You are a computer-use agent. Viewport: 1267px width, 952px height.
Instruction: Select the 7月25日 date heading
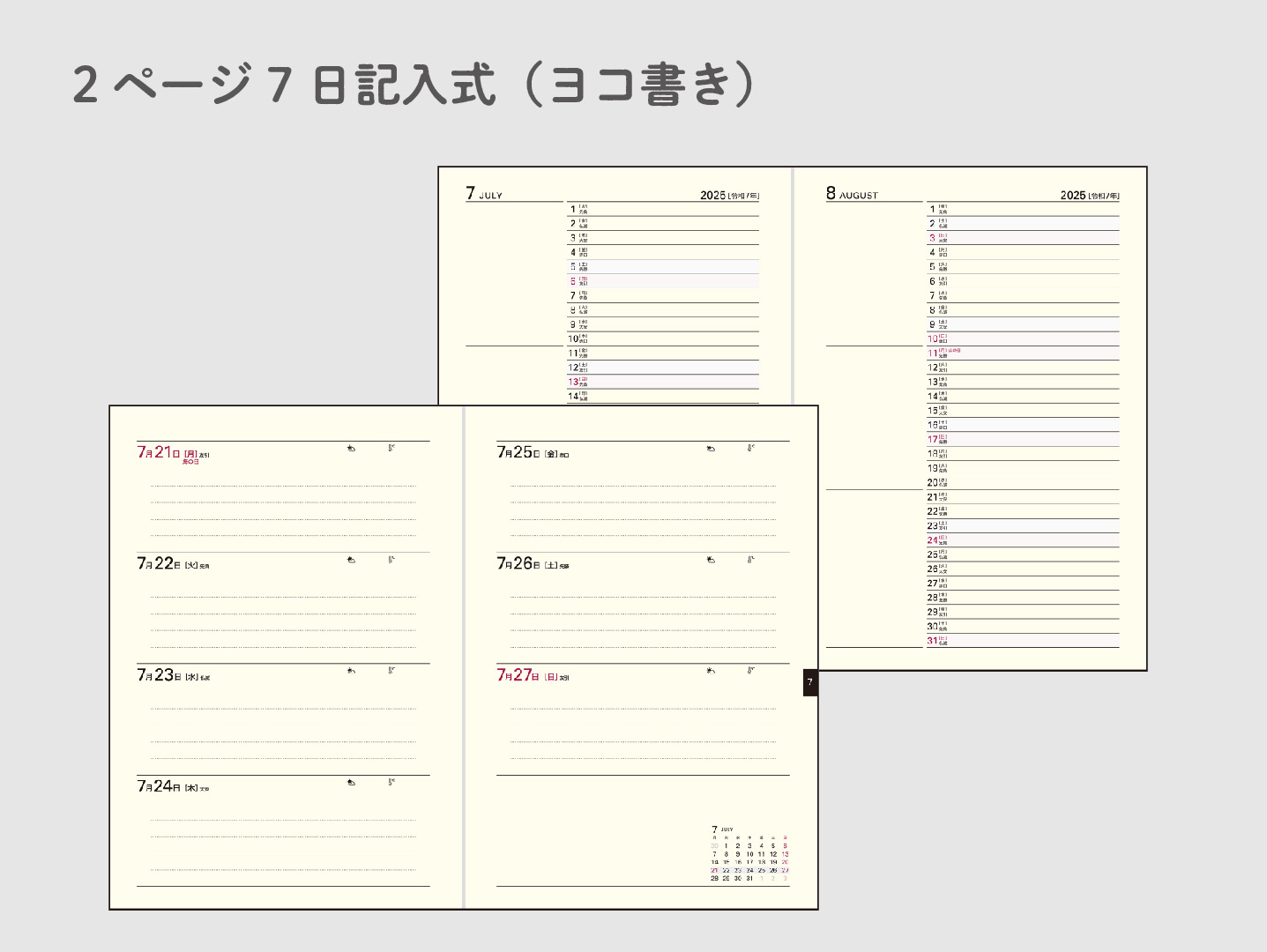coord(533,452)
